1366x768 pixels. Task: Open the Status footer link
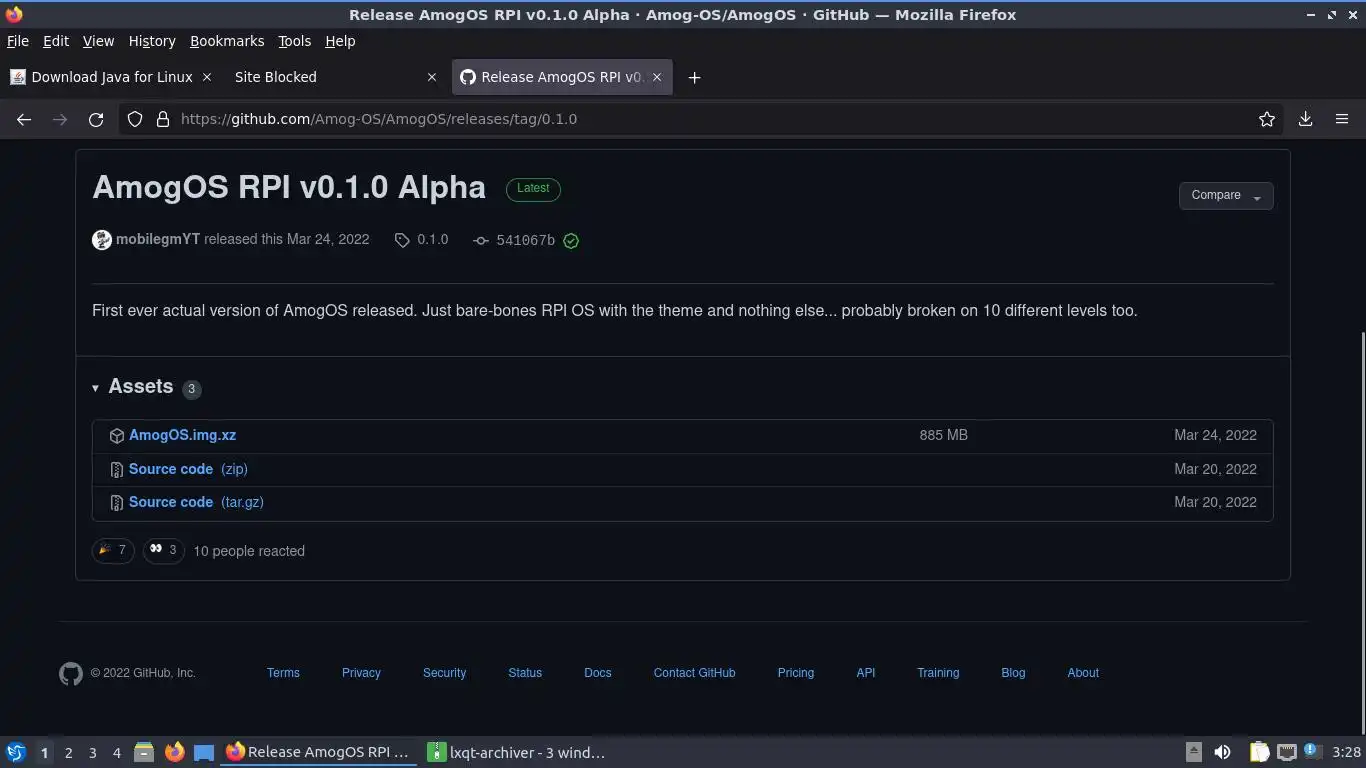point(525,673)
